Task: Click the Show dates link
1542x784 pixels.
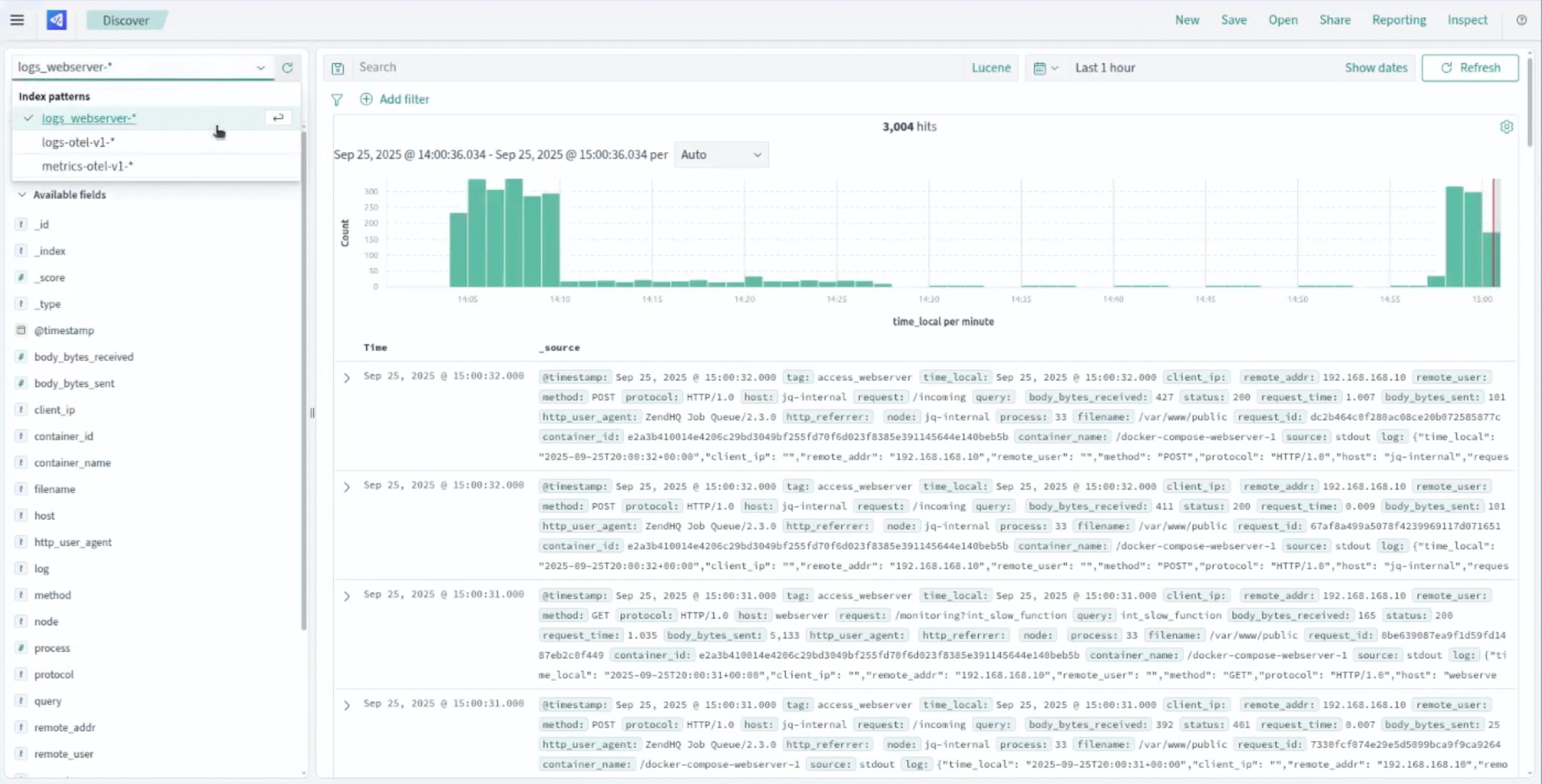Action: point(1375,68)
